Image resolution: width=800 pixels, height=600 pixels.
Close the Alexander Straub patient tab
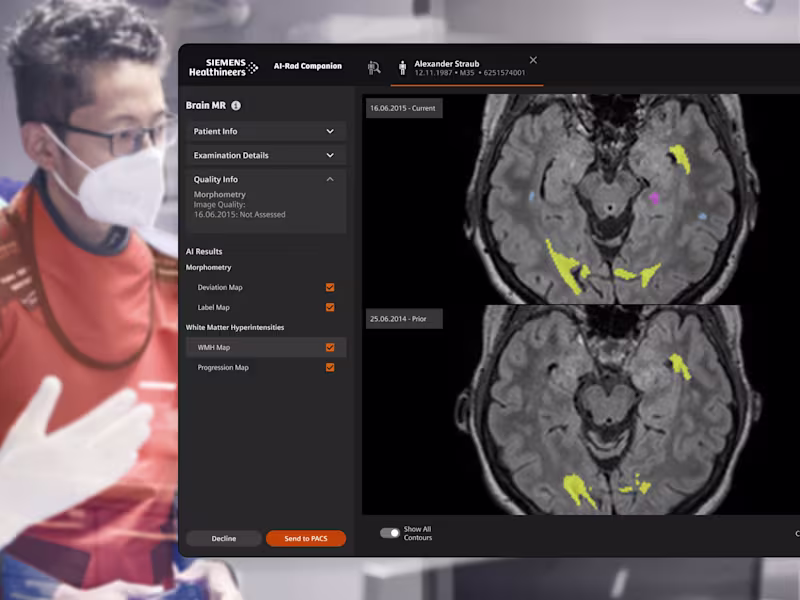pos(533,59)
